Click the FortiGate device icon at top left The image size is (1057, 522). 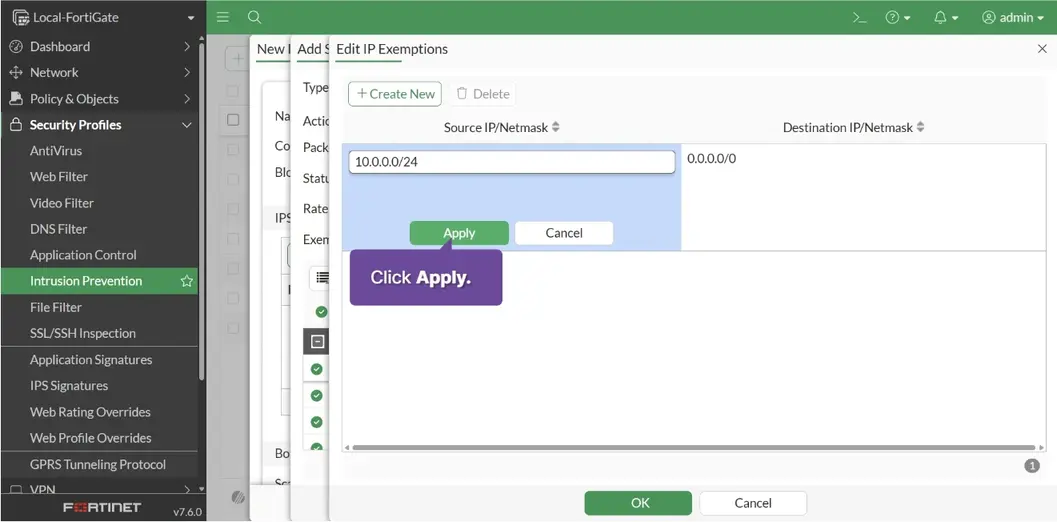coord(21,18)
